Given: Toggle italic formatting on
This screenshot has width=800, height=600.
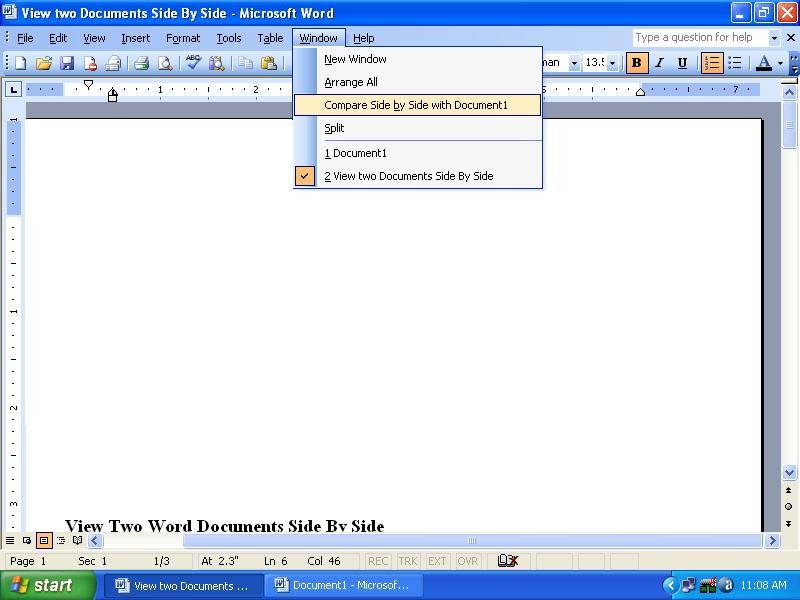Looking at the screenshot, I should click(660, 63).
